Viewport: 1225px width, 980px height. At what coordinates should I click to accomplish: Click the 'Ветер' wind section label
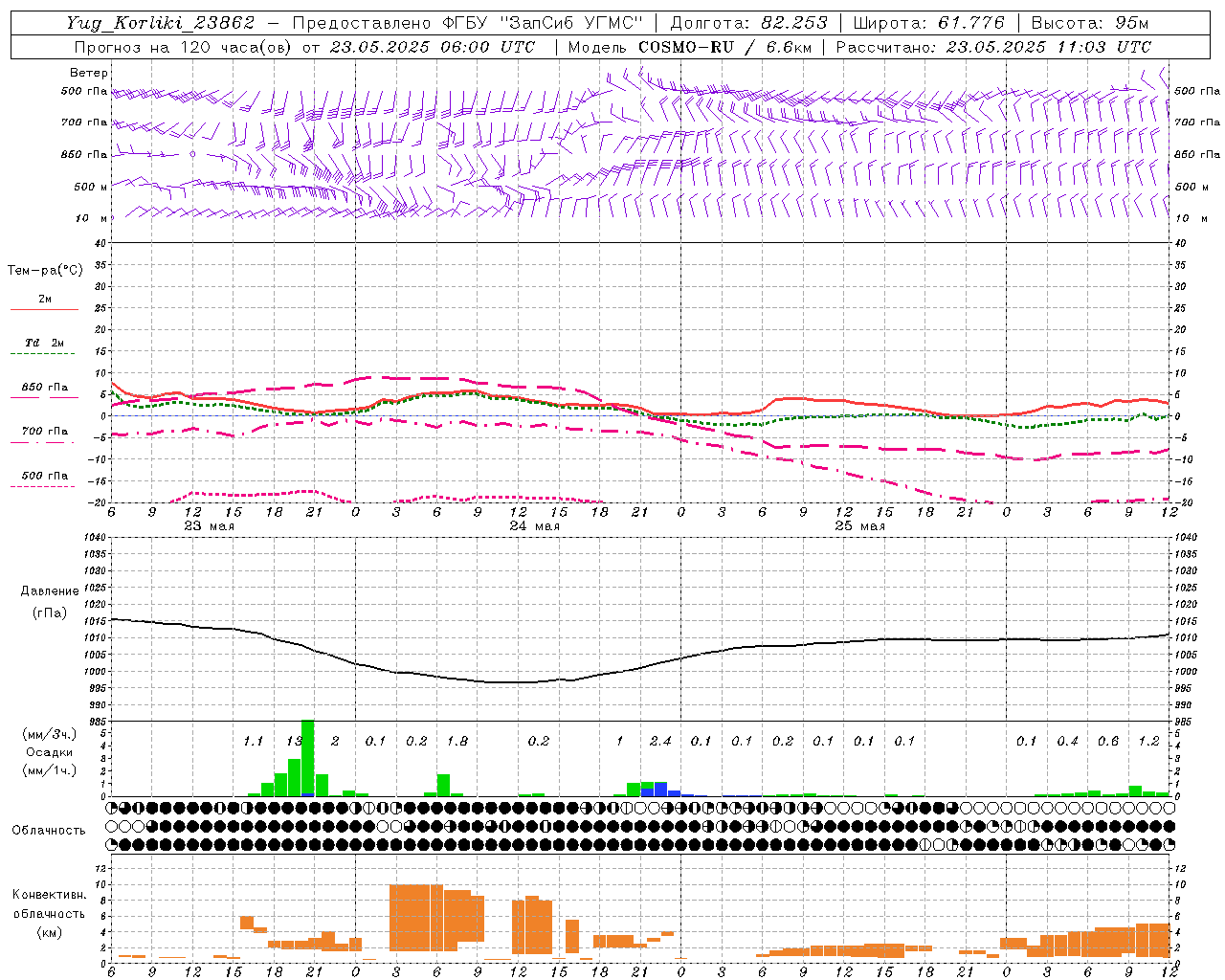(x=89, y=73)
